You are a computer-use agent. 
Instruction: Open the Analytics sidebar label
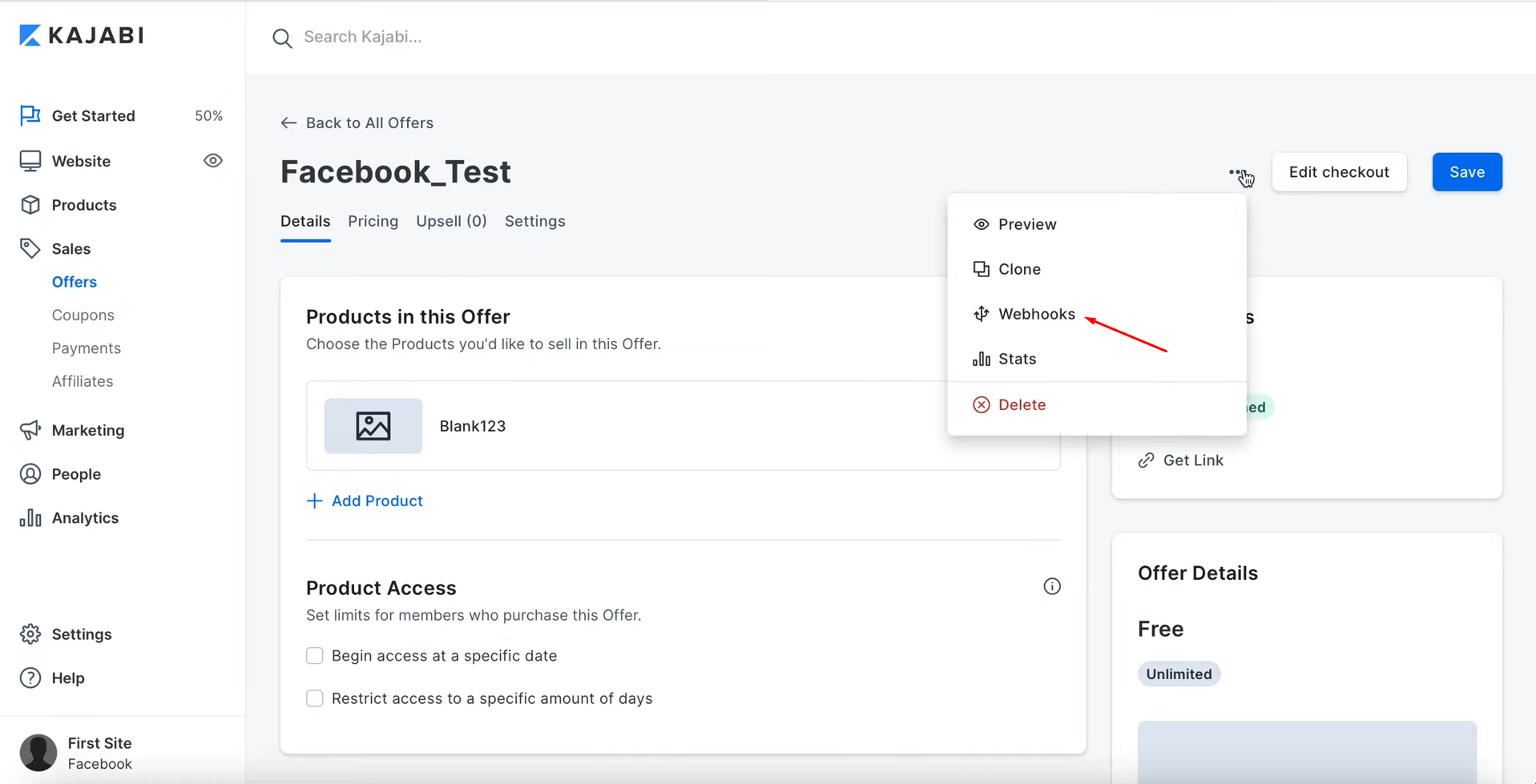[x=85, y=518]
